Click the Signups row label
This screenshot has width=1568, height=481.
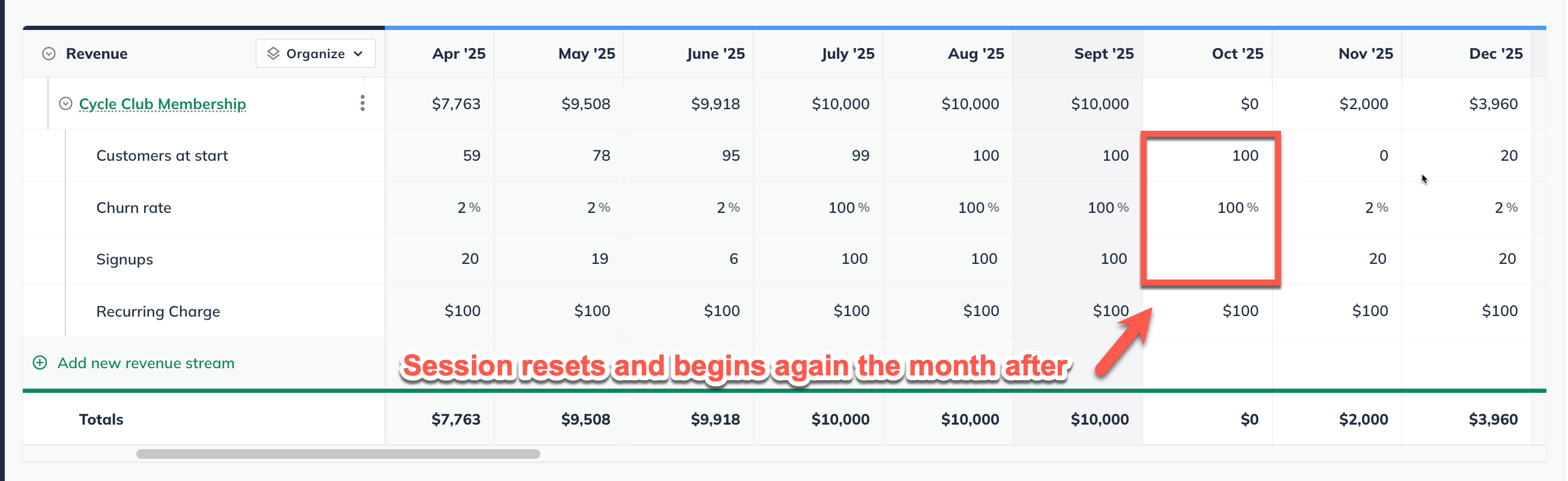pos(124,258)
